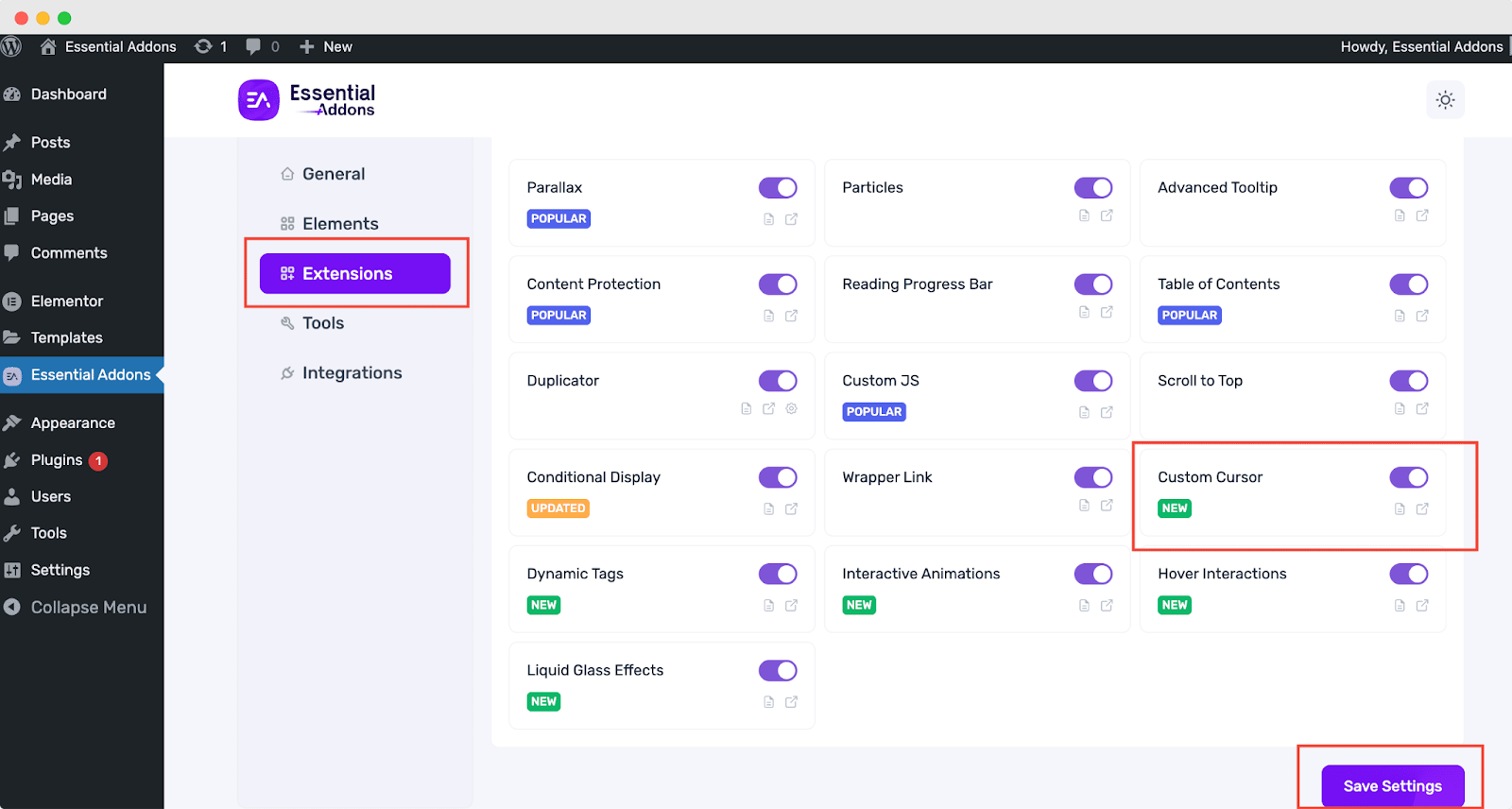Select the Extensions tab
The height and width of the screenshot is (809, 1512).
point(354,273)
